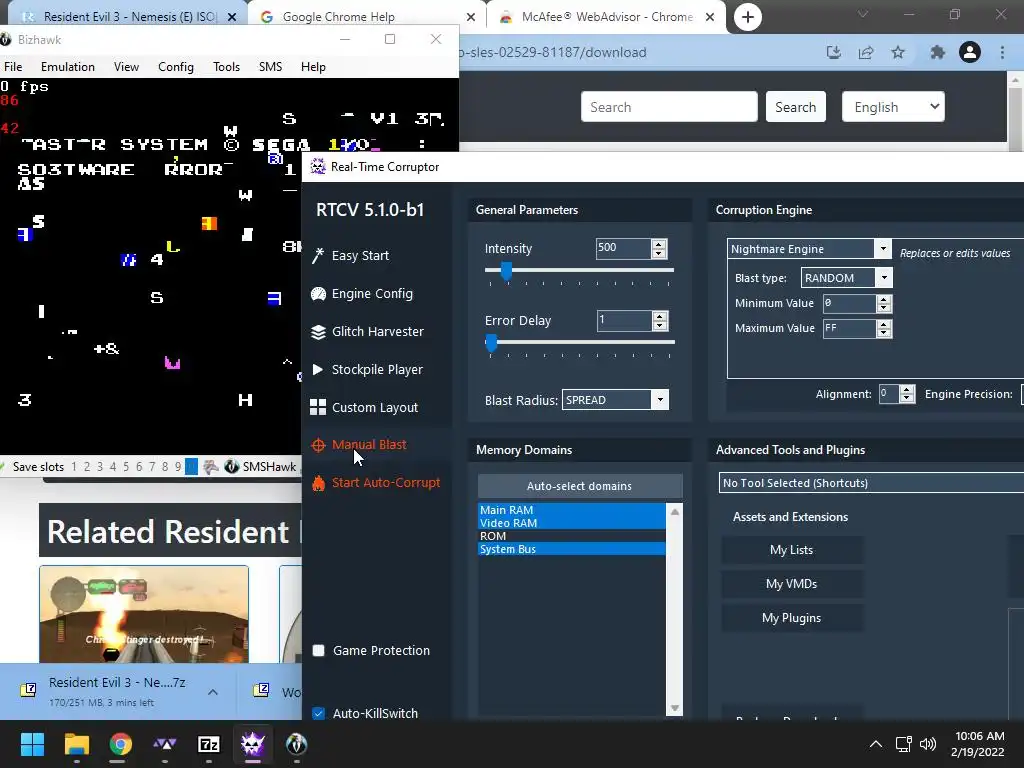The width and height of the screenshot is (1024, 768).
Task: Select ROM in Memory Domains list
Action: point(571,536)
